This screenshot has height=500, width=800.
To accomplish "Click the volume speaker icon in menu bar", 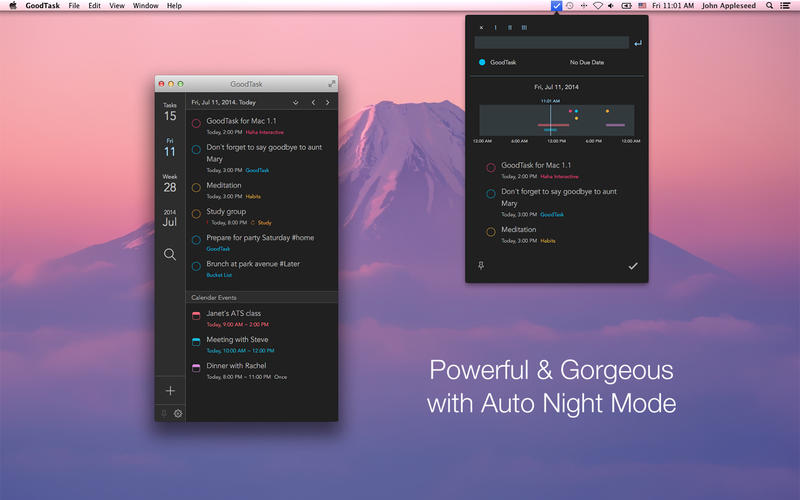I will click(611, 6).
